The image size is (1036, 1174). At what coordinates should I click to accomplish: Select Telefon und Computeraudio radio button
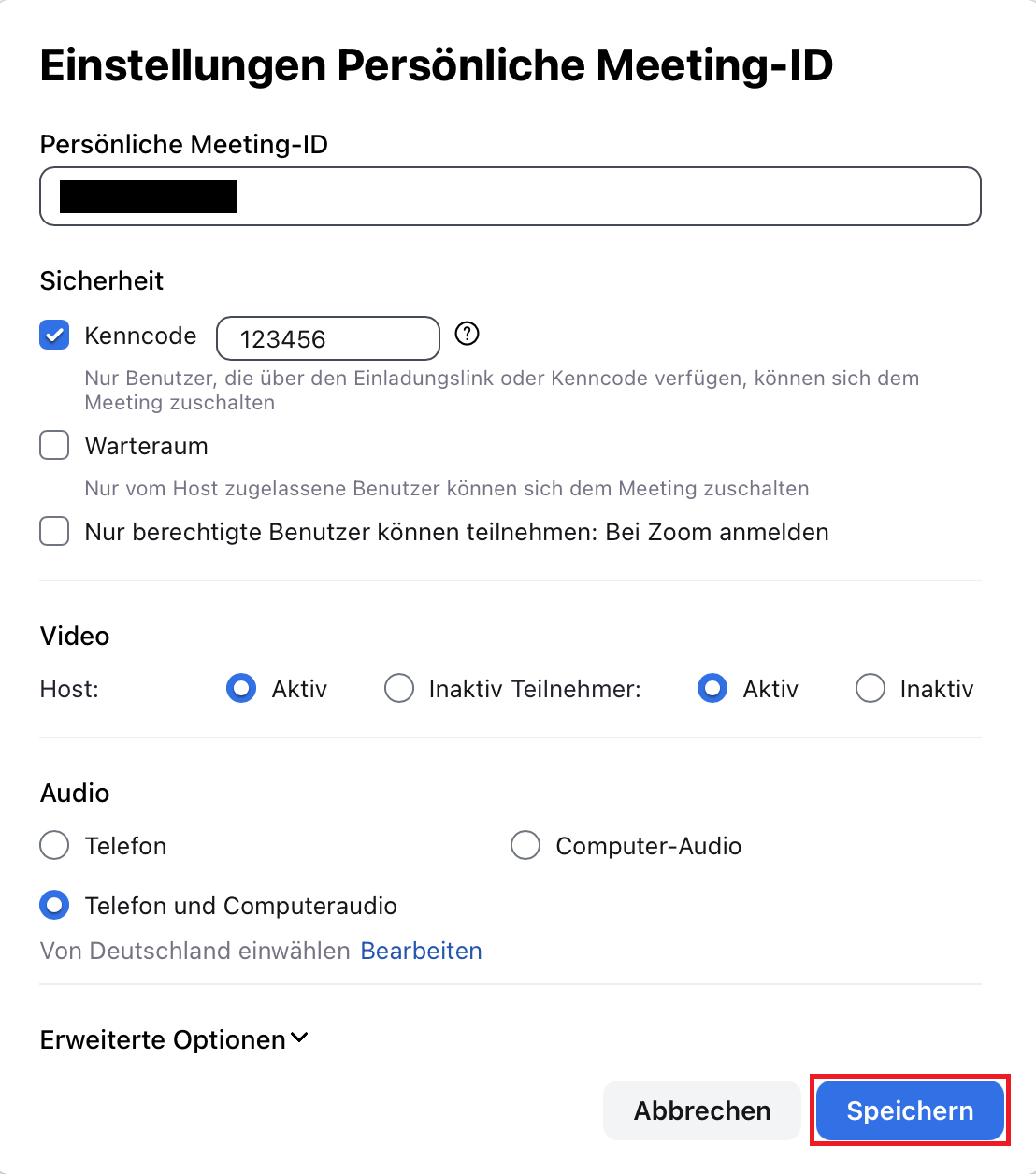pyautogui.click(x=54, y=905)
